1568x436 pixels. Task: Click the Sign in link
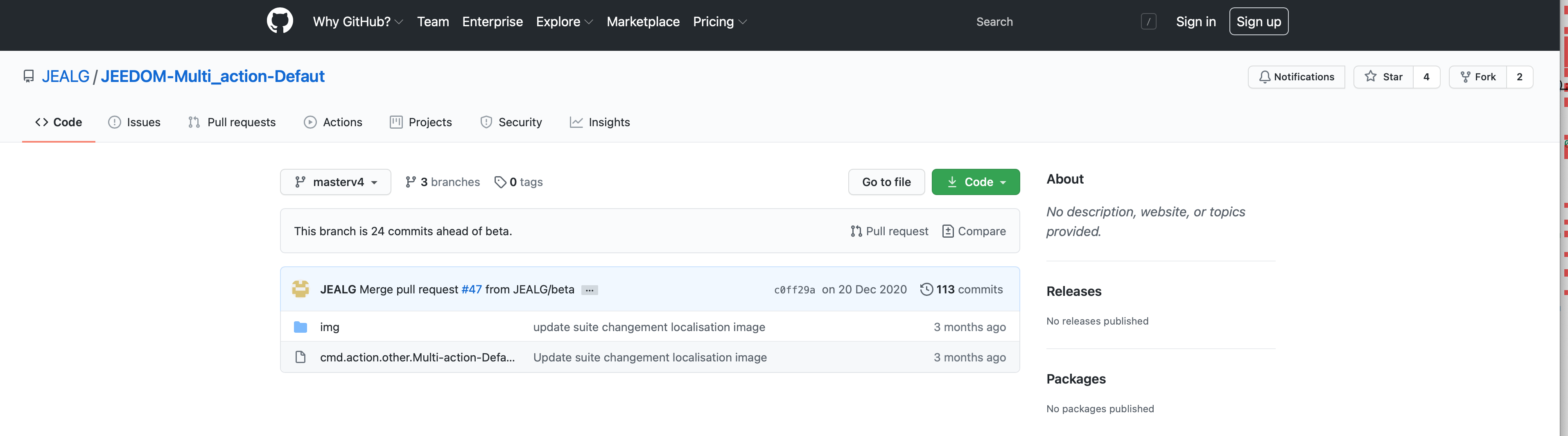point(1195,22)
